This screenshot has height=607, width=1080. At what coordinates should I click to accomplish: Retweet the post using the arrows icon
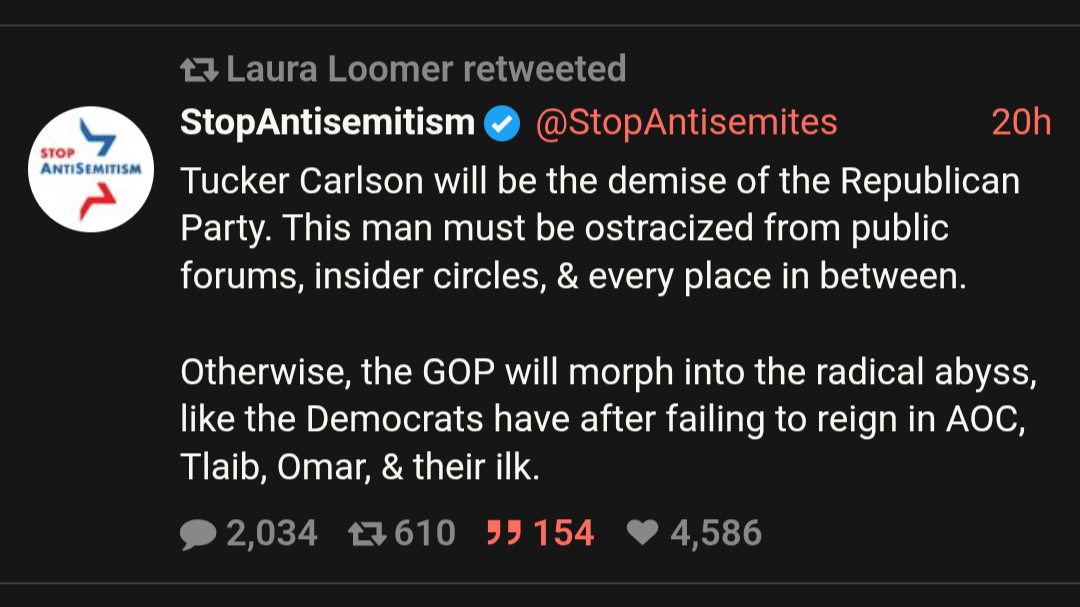[x=365, y=534]
